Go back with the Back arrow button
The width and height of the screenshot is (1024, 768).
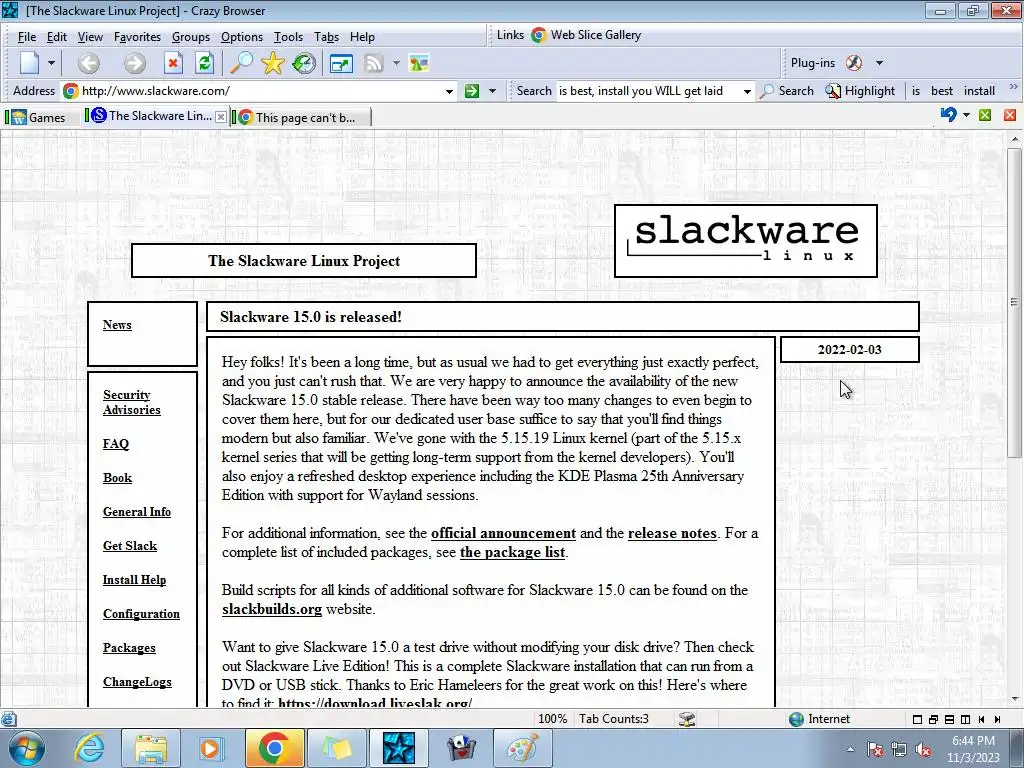(89, 63)
